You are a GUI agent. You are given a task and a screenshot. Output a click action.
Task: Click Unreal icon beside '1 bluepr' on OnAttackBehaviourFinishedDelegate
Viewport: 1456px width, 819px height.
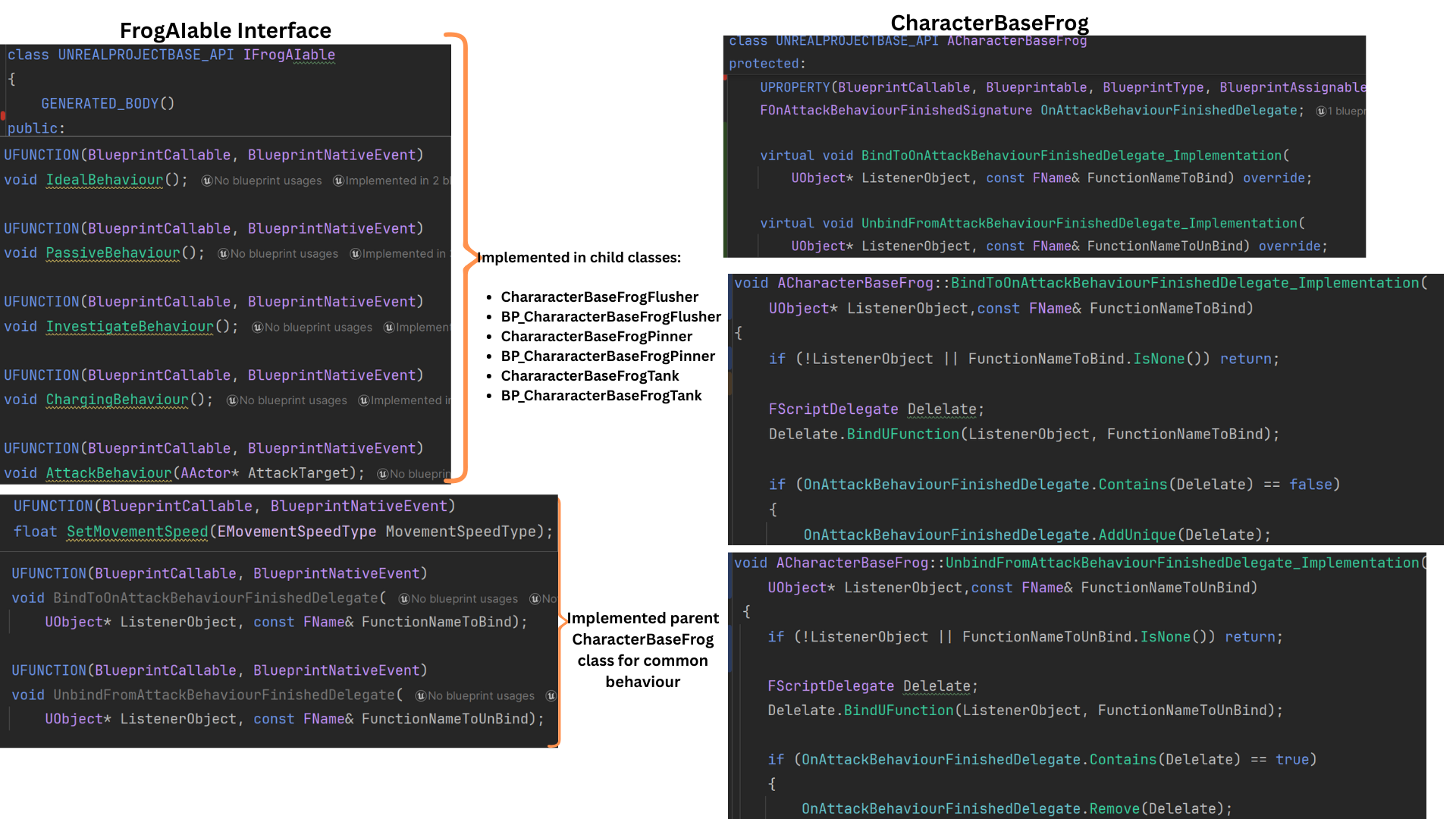click(1321, 111)
